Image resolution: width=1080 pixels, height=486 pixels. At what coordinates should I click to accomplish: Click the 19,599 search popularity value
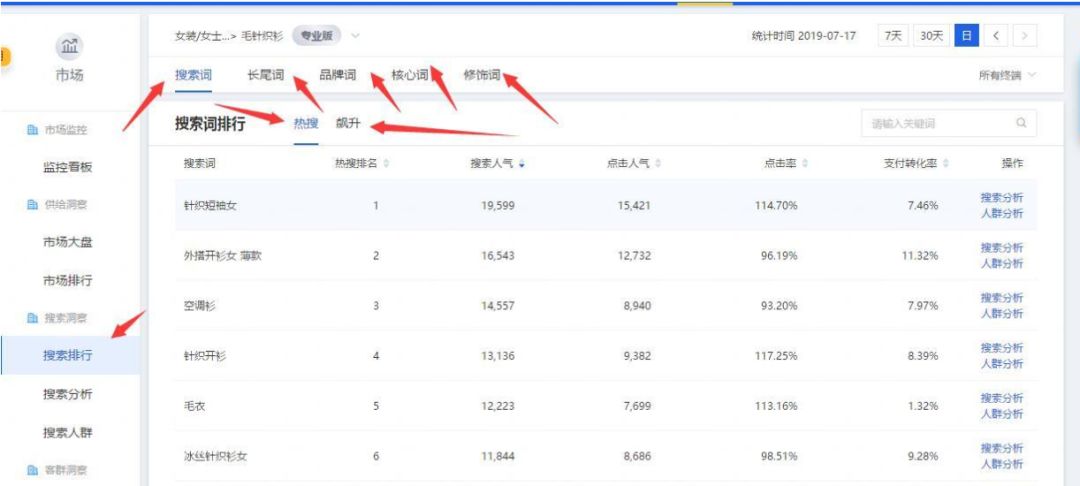point(498,205)
